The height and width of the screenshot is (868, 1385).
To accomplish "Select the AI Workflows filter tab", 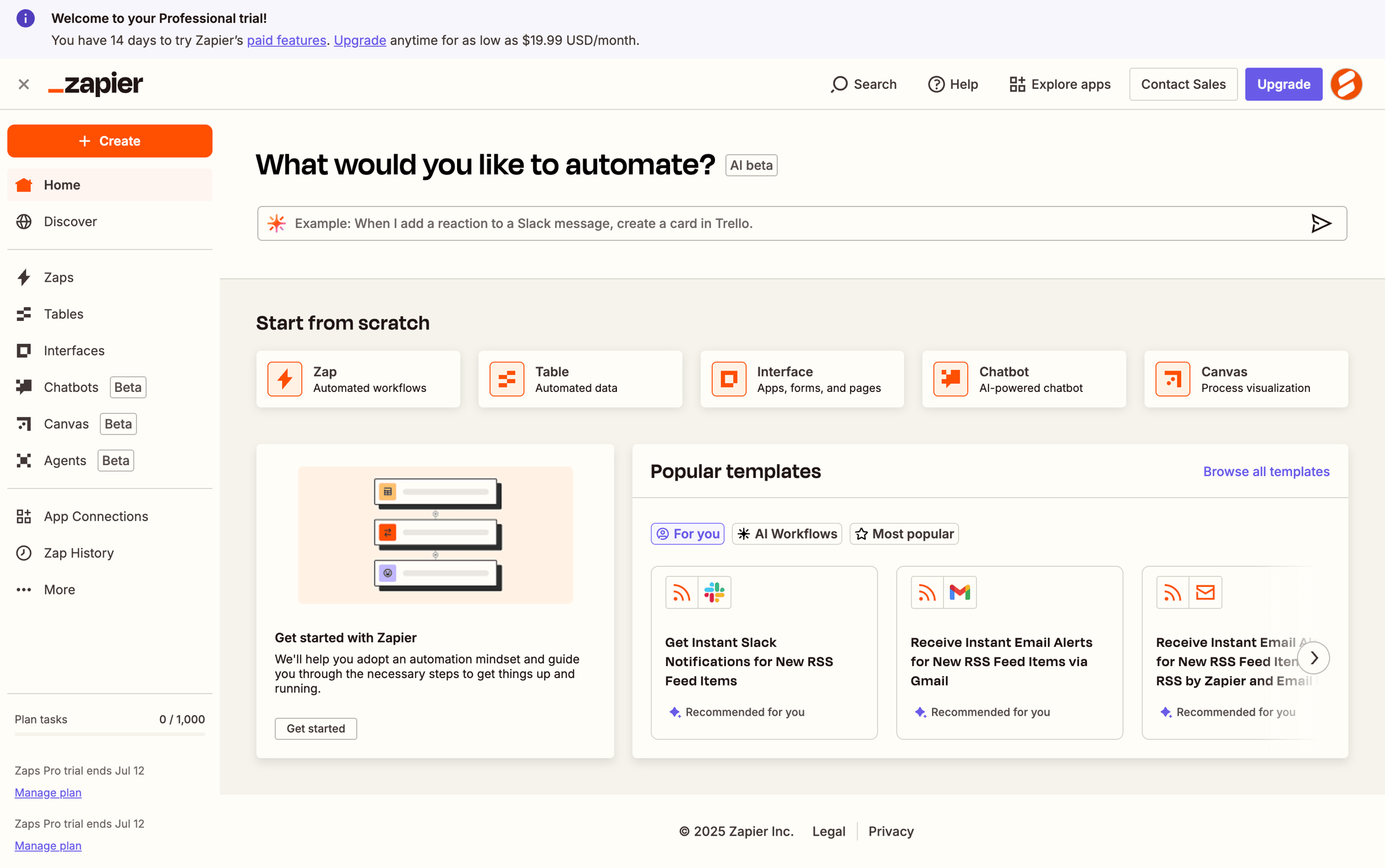I will coord(787,534).
